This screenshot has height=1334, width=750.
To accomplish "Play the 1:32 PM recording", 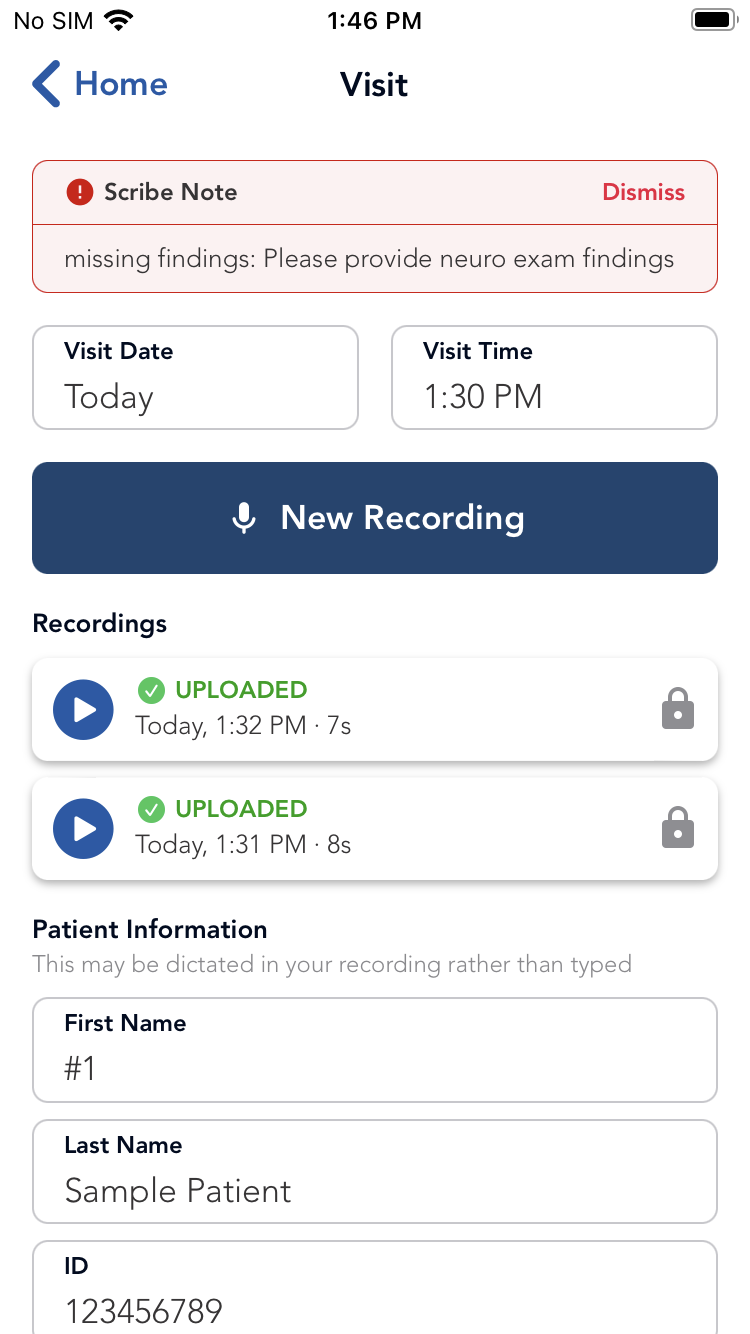I will coord(83,710).
